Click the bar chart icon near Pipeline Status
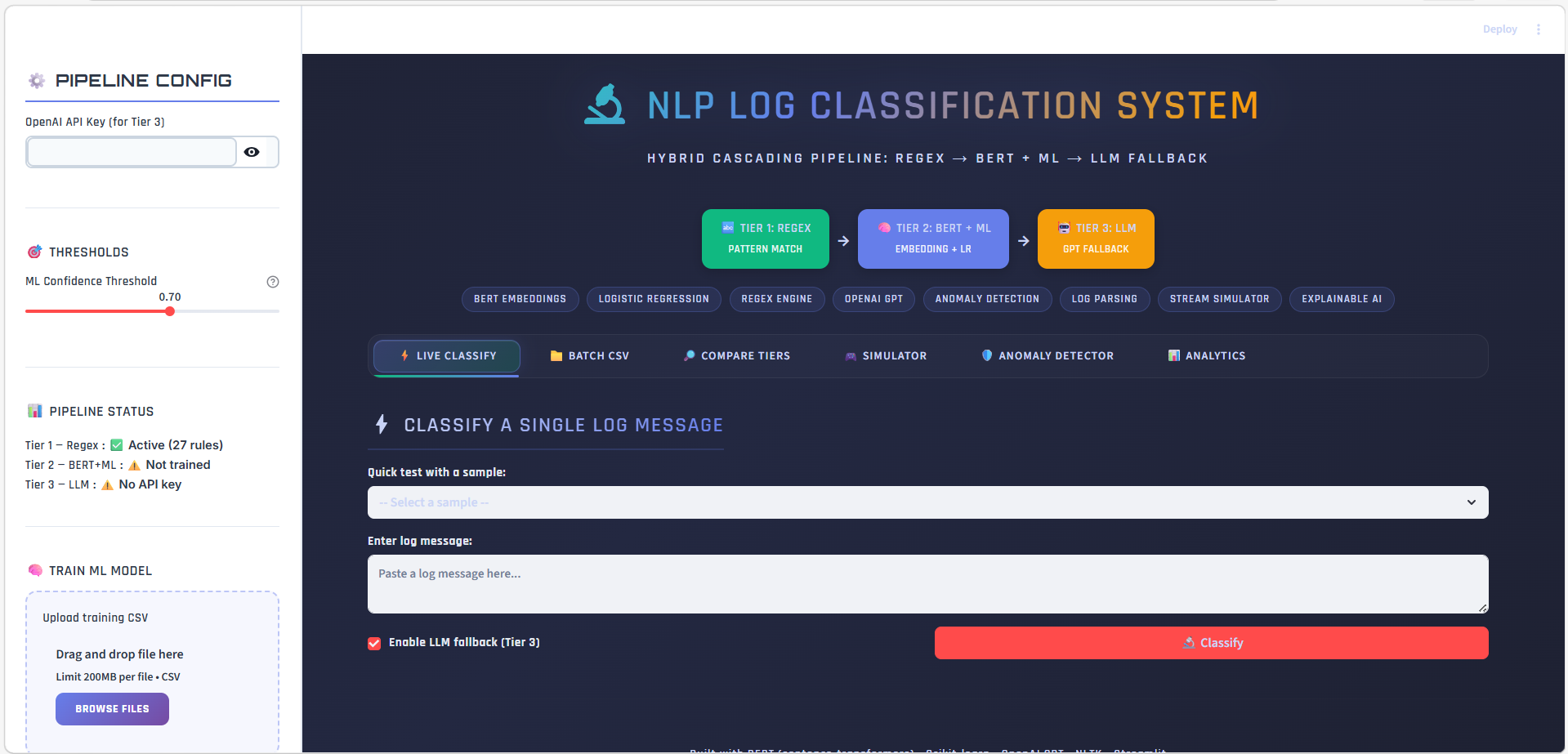1568x754 pixels. tap(34, 411)
